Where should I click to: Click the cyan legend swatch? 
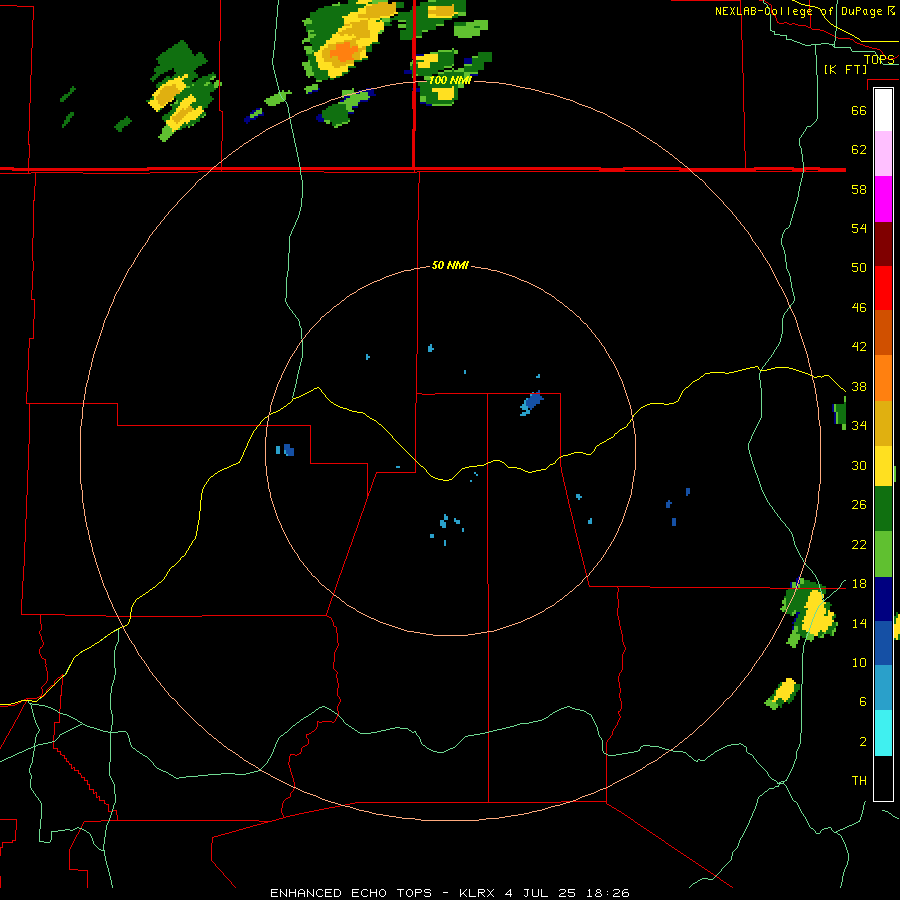tap(883, 733)
